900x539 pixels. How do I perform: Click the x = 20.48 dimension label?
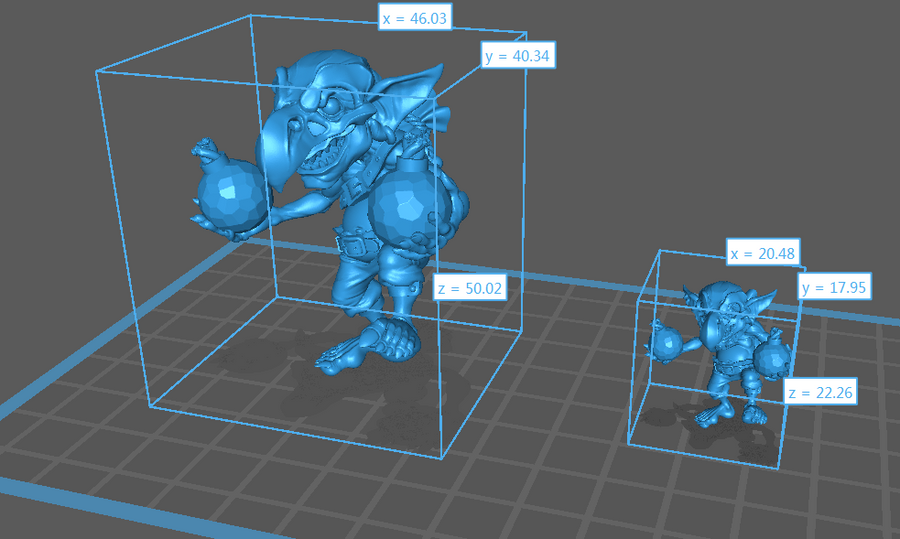click(762, 254)
